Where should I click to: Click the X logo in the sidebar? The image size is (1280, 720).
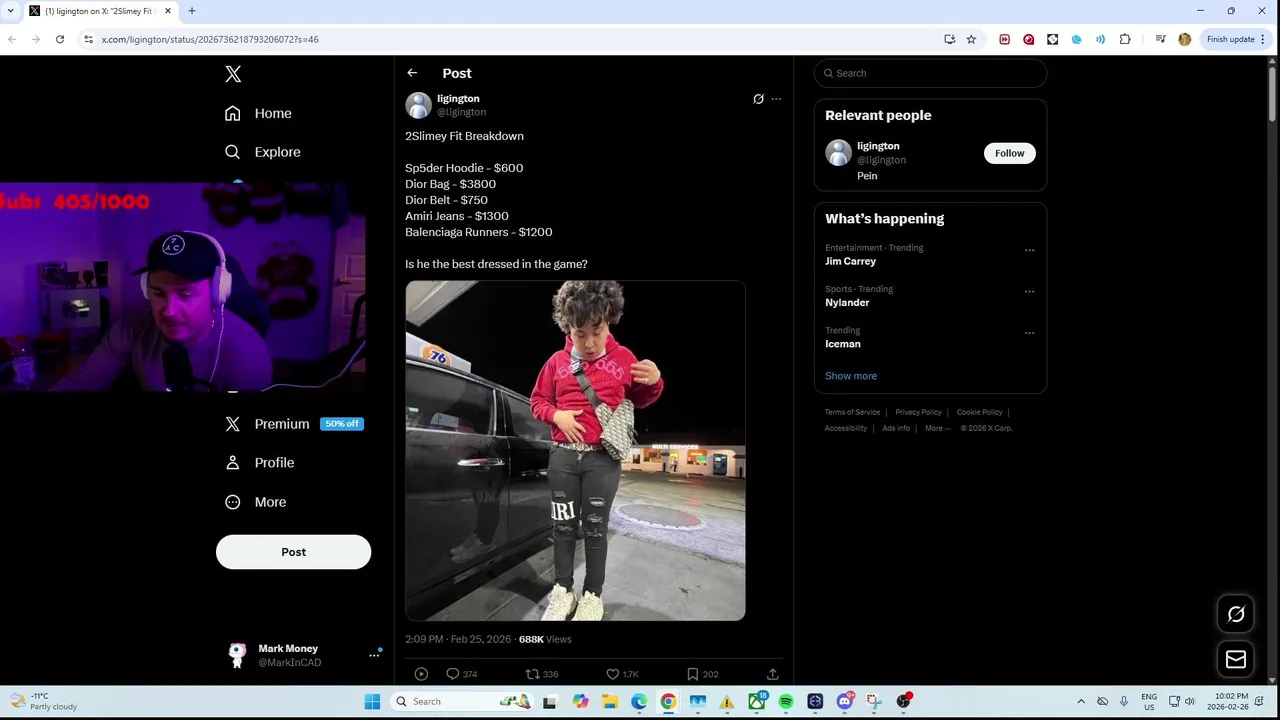(x=233, y=74)
